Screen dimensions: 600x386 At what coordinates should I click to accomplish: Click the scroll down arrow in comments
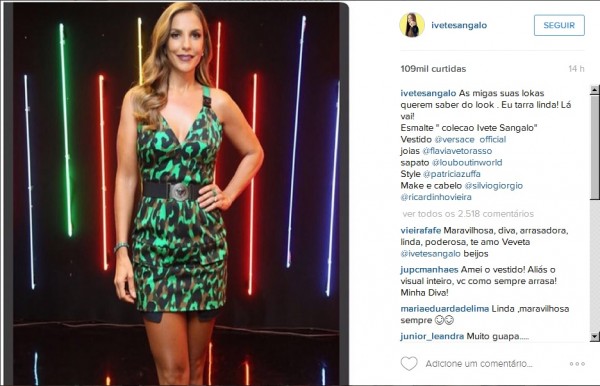point(594,336)
